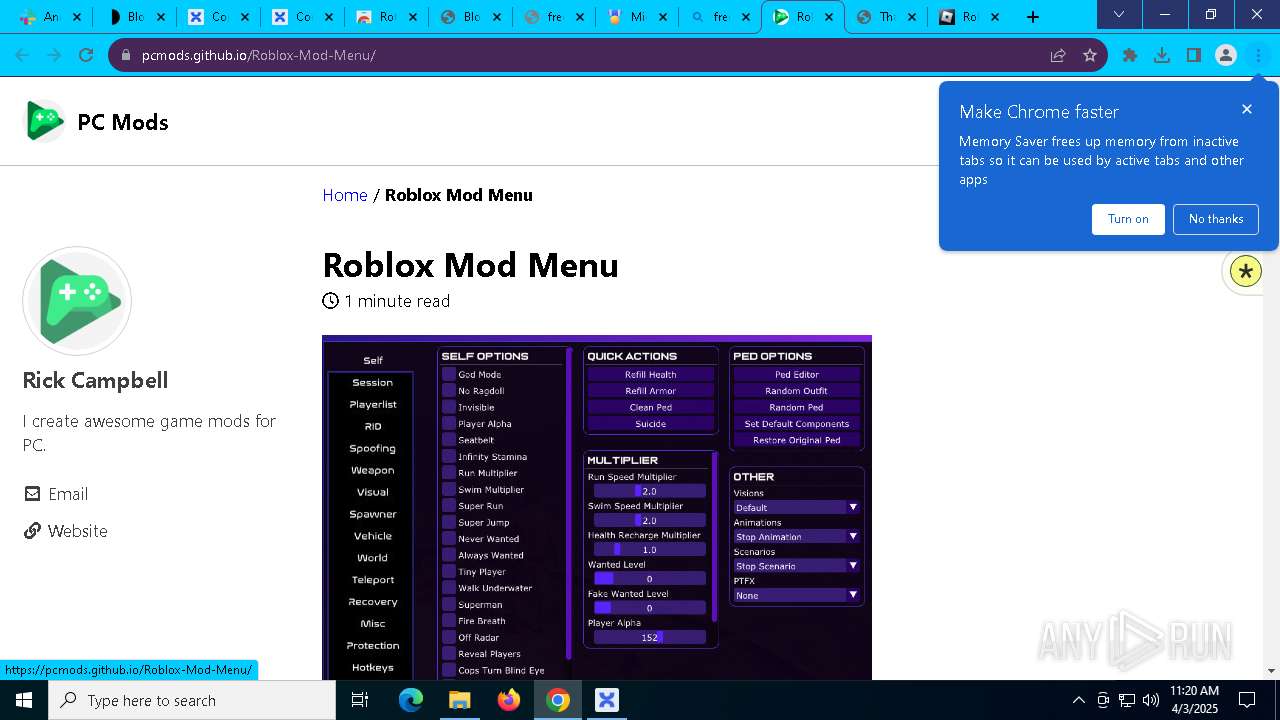Click the taskbar search box
Image resolution: width=1280 pixels, height=720 pixels.
[x=192, y=700]
